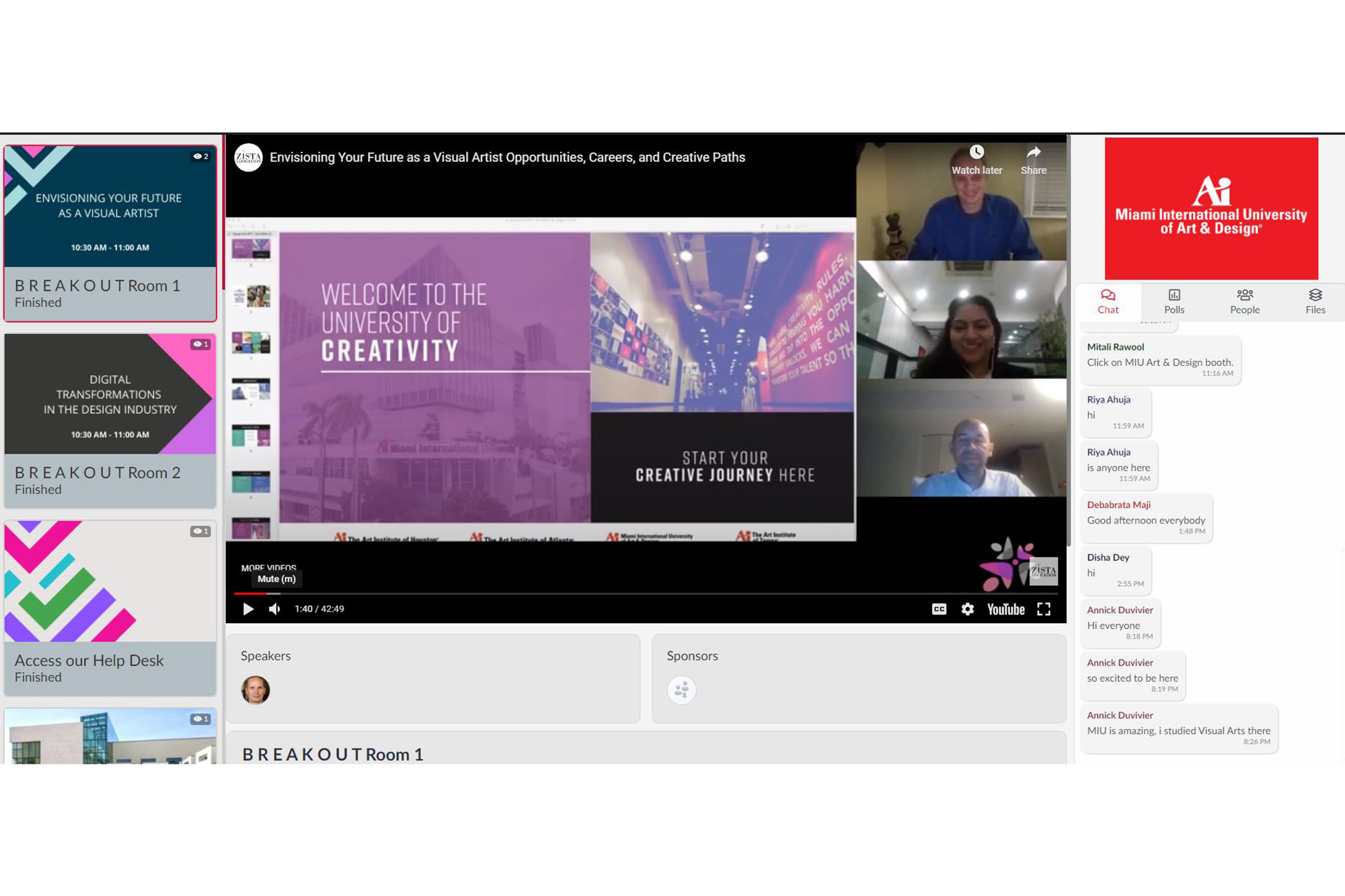1345x896 pixels.
Task: Open the building photo session card
Action: pos(110,735)
